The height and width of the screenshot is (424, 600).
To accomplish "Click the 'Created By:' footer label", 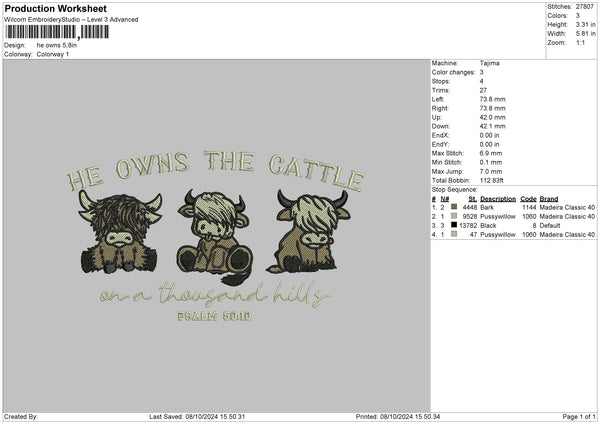I will (x=21, y=416).
